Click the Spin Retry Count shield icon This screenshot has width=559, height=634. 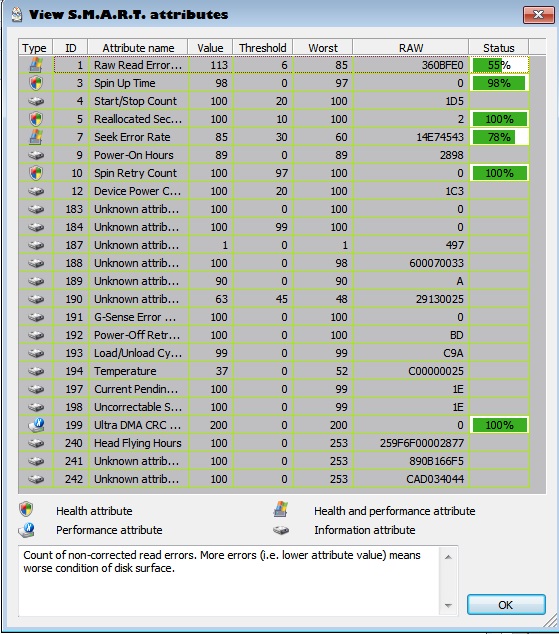(36, 173)
